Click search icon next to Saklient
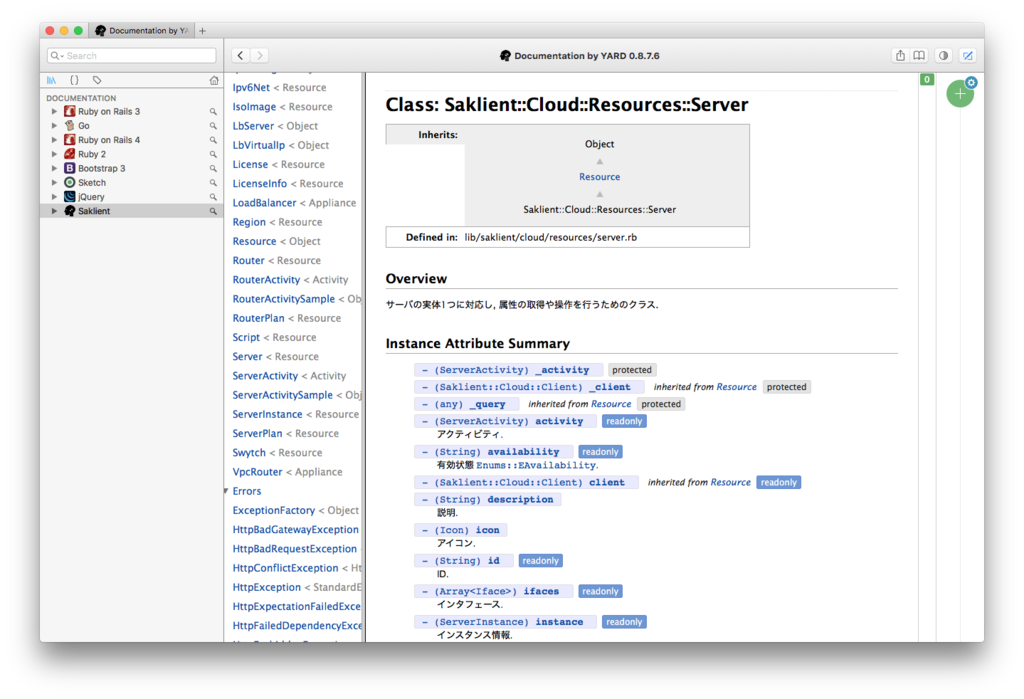The width and height of the screenshot is (1024, 699). pos(213,212)
